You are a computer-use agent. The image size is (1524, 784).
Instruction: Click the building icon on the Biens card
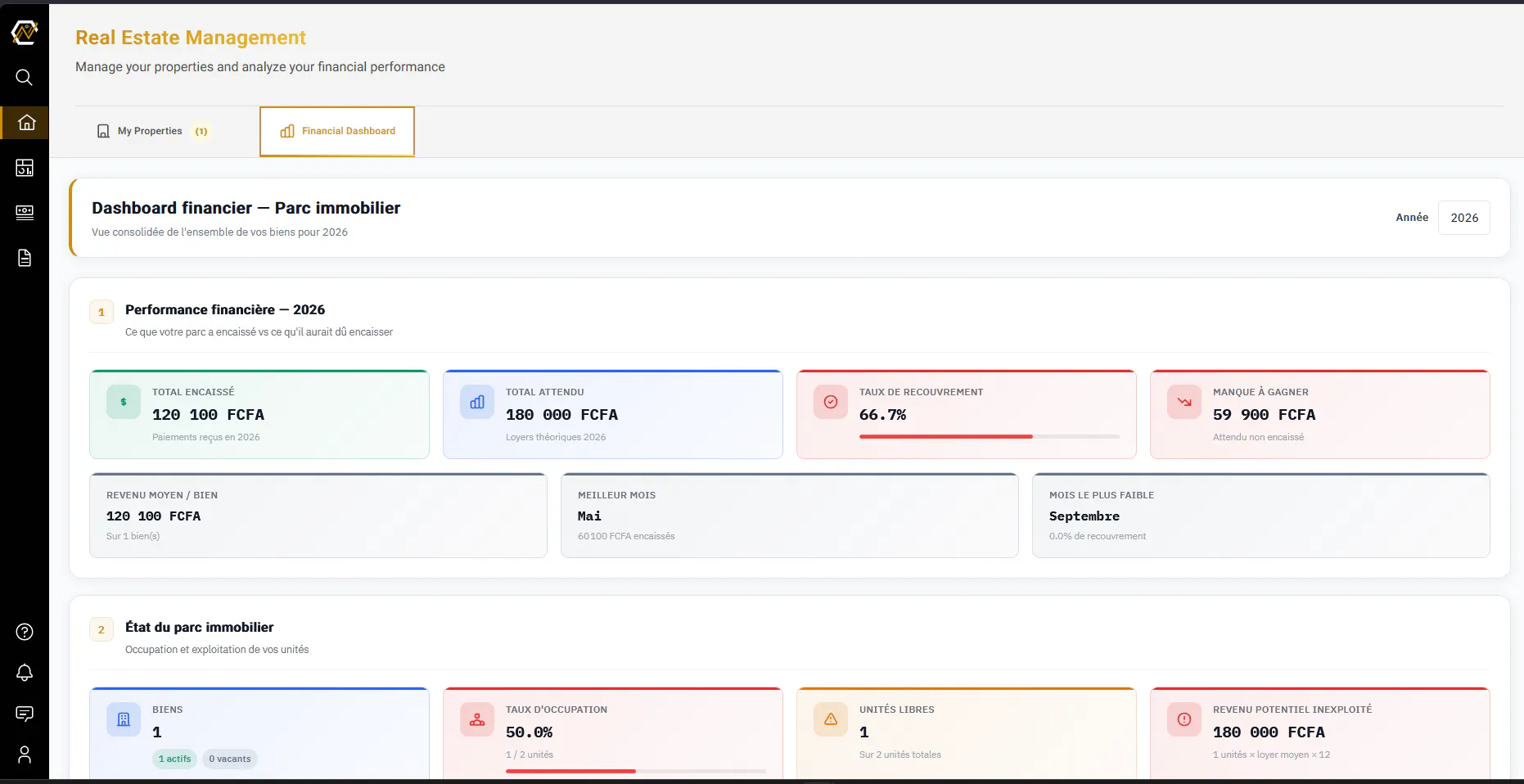[x=124, y=719]
